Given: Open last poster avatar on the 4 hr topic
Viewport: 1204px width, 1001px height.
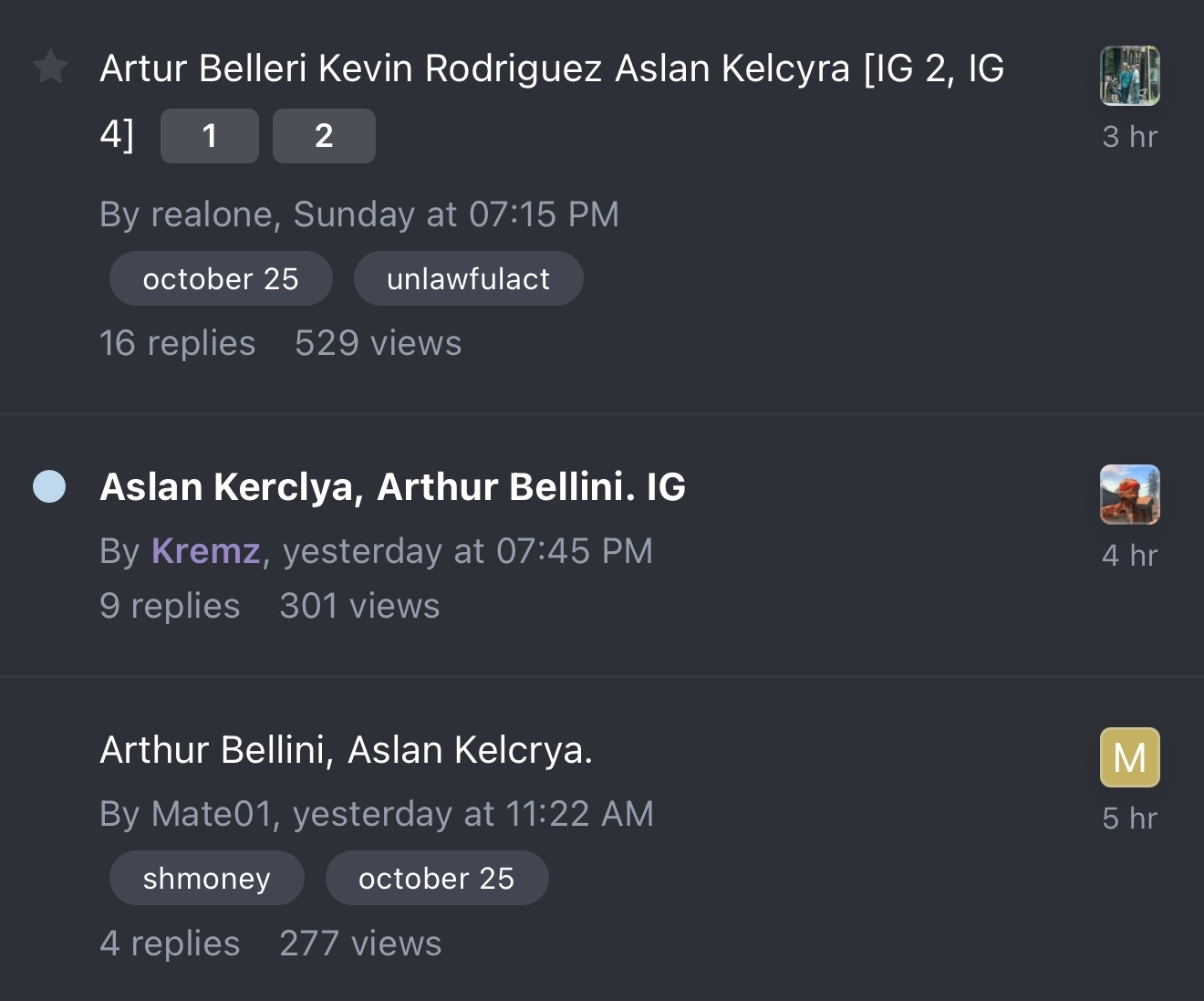Looking at the screenshot, I should pos(1129,495).
